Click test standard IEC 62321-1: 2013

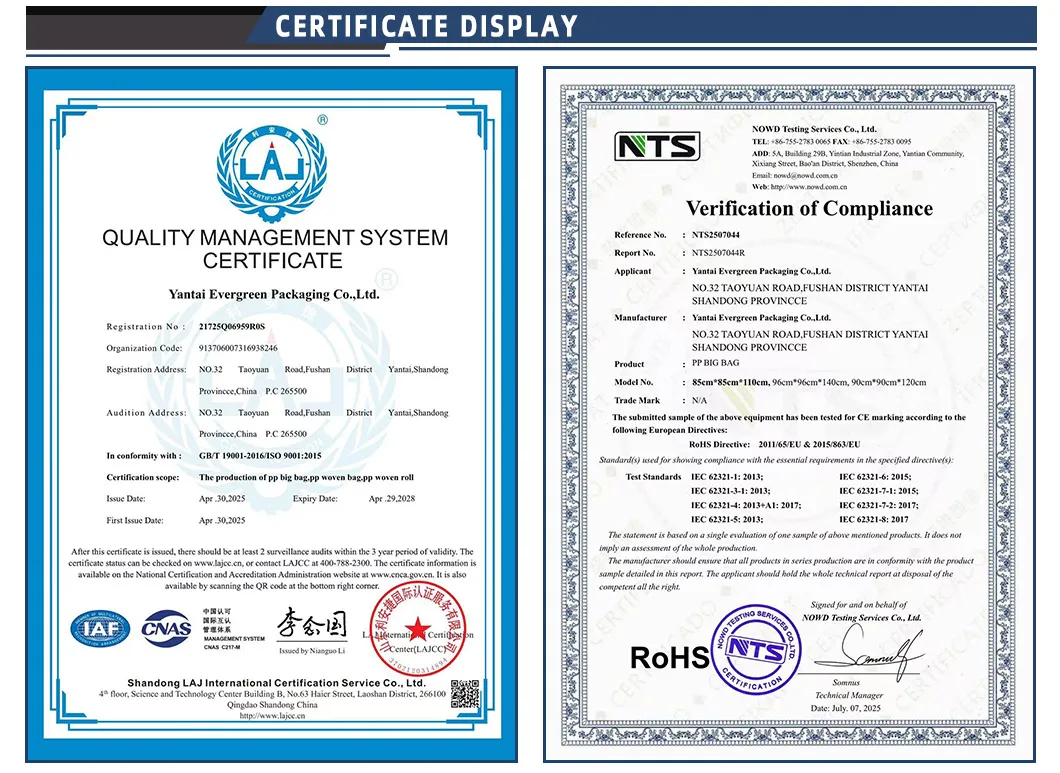[727, 477]
